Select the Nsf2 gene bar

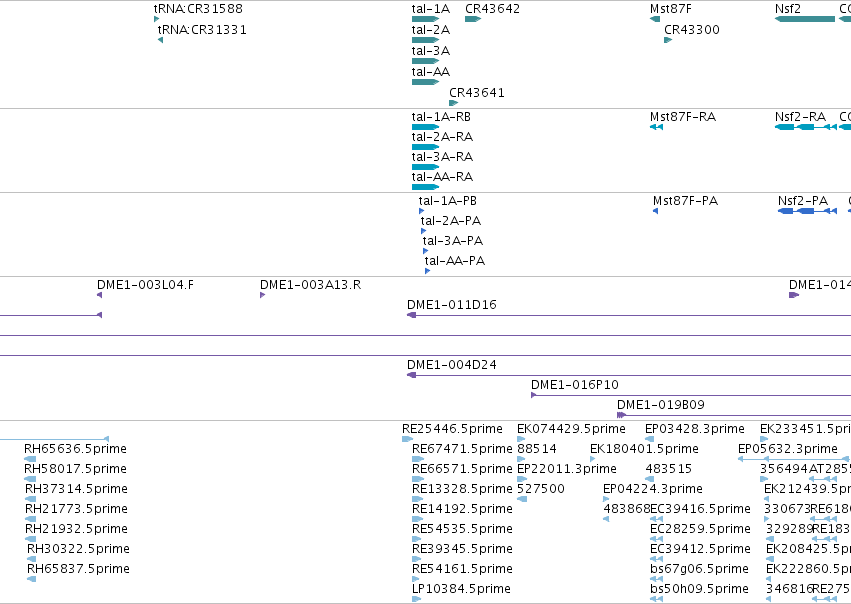(805, 19)
